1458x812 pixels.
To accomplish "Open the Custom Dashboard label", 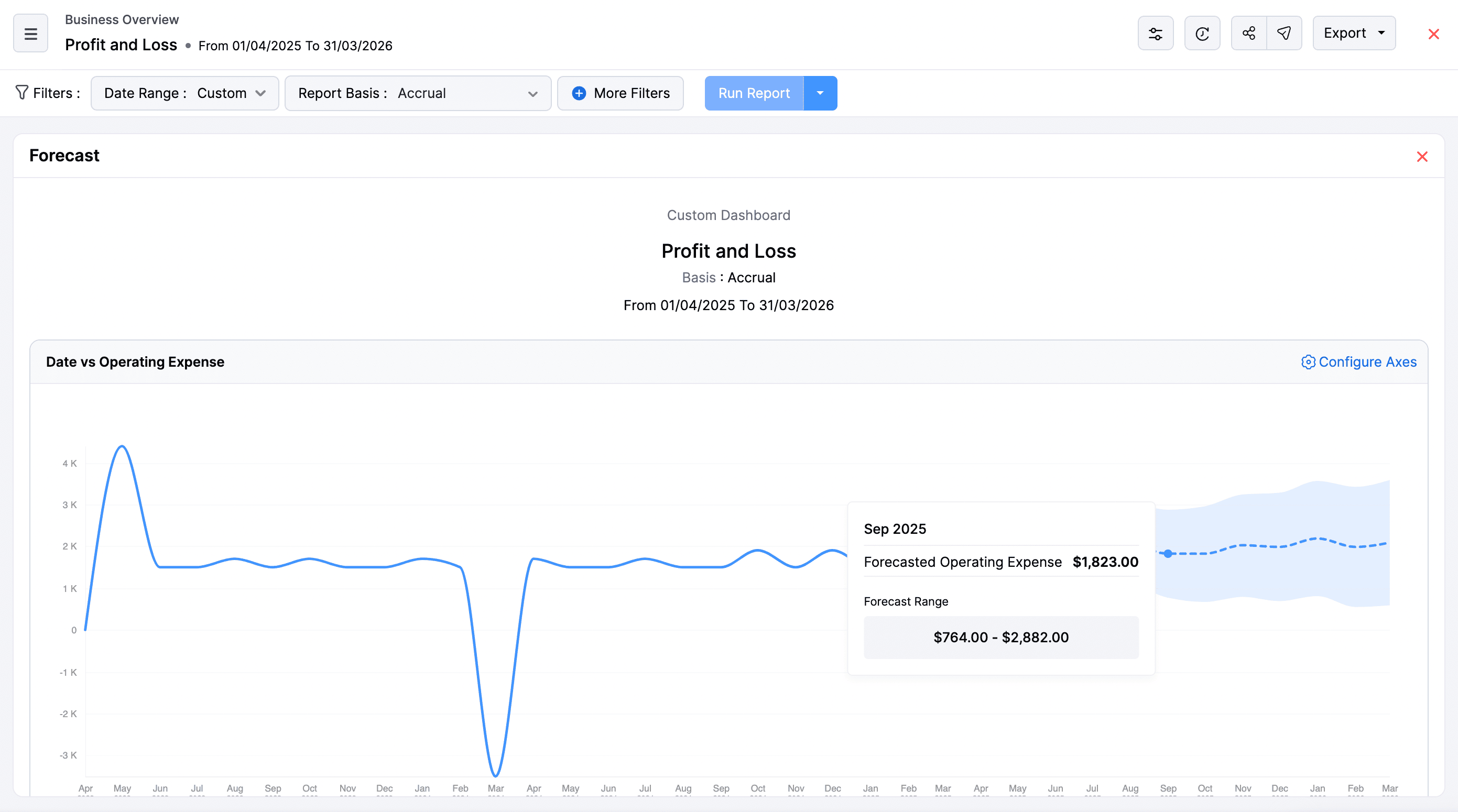I will tap(728, 215).
